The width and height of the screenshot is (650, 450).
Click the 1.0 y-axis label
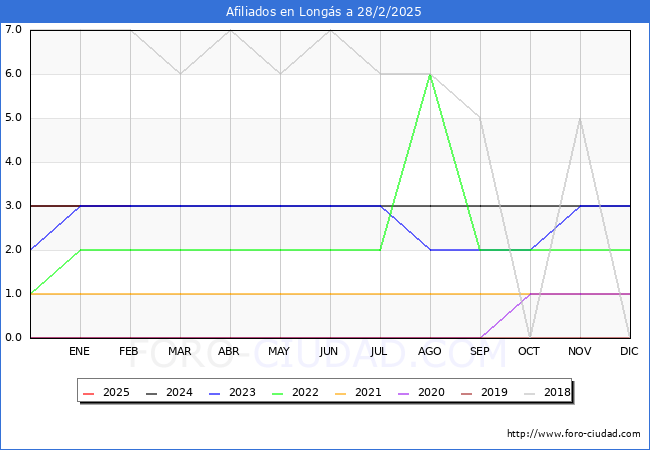(13, 293)
